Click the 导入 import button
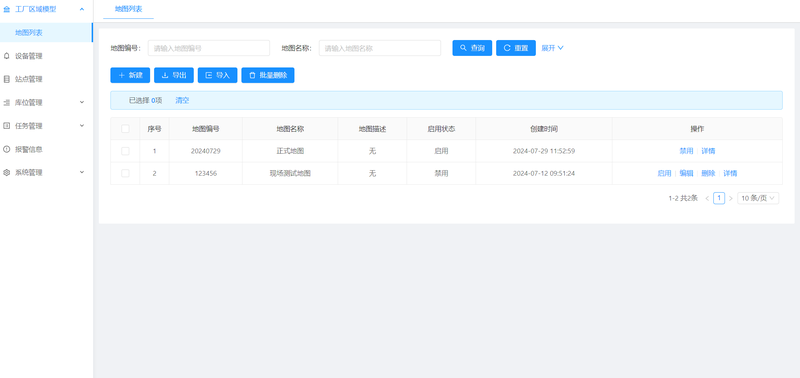Viewport: 800px width, 378px height. pyautogui.click(x=217, y=75)
